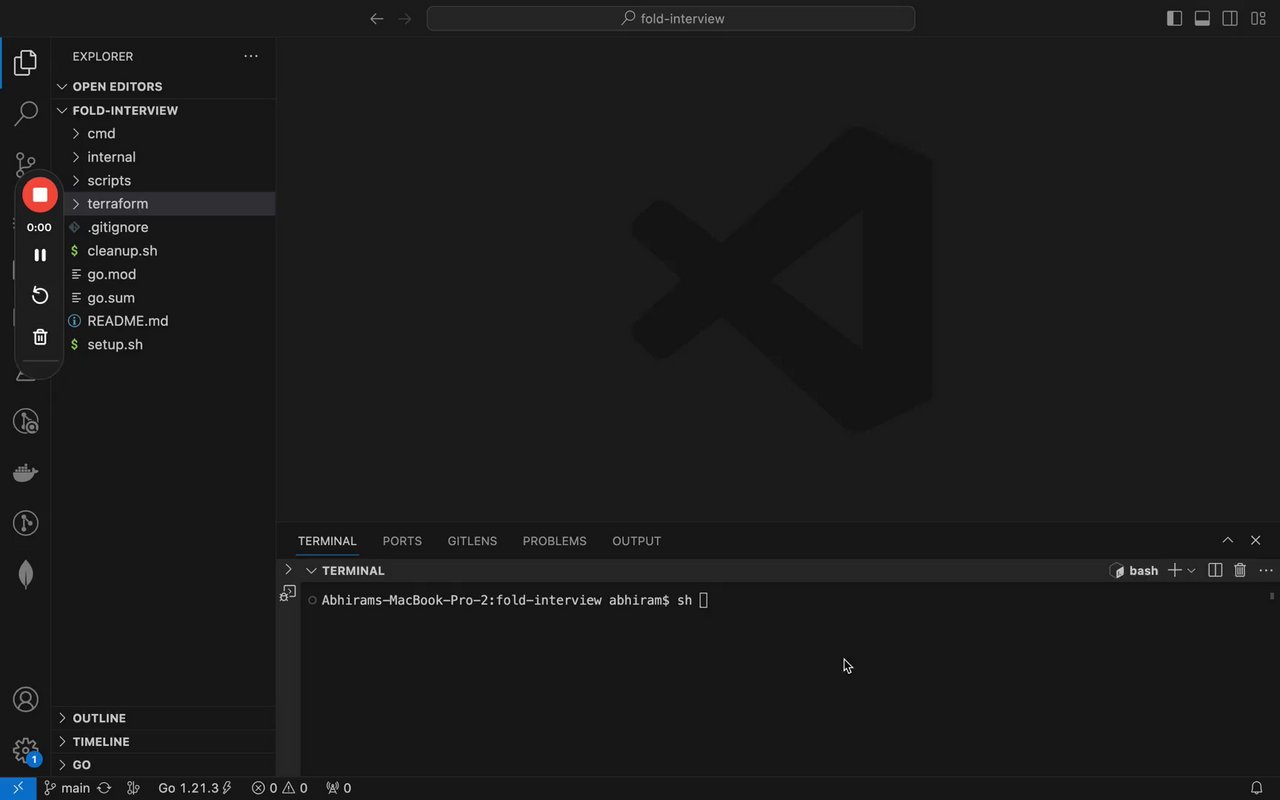This screenshot has width=1280, height=800.
Task: Switch to the PORTS panel tab
Action: [402, 541]
